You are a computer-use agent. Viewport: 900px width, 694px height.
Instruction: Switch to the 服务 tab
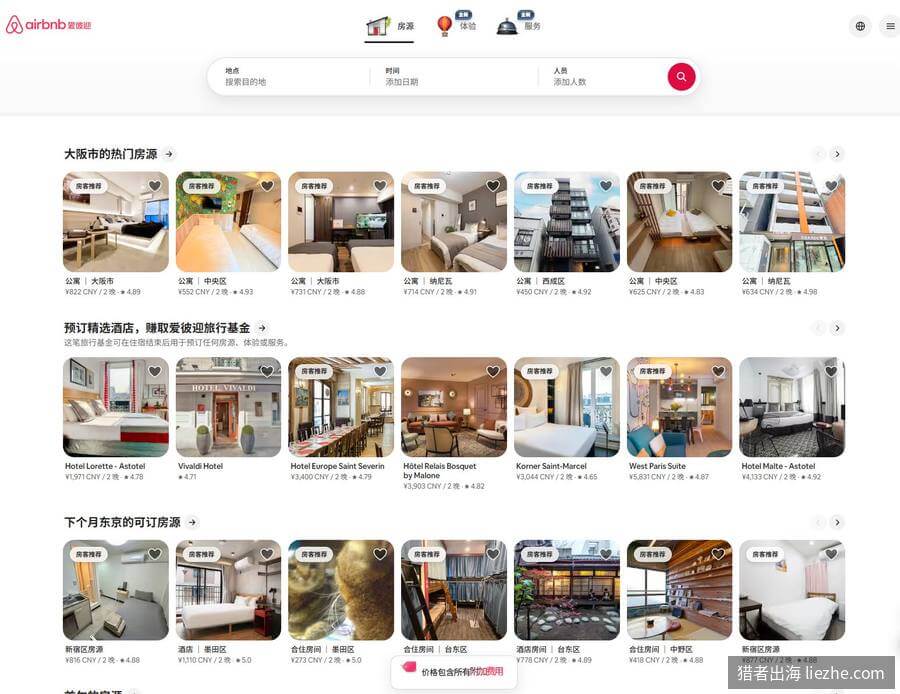tap(518, 26)
